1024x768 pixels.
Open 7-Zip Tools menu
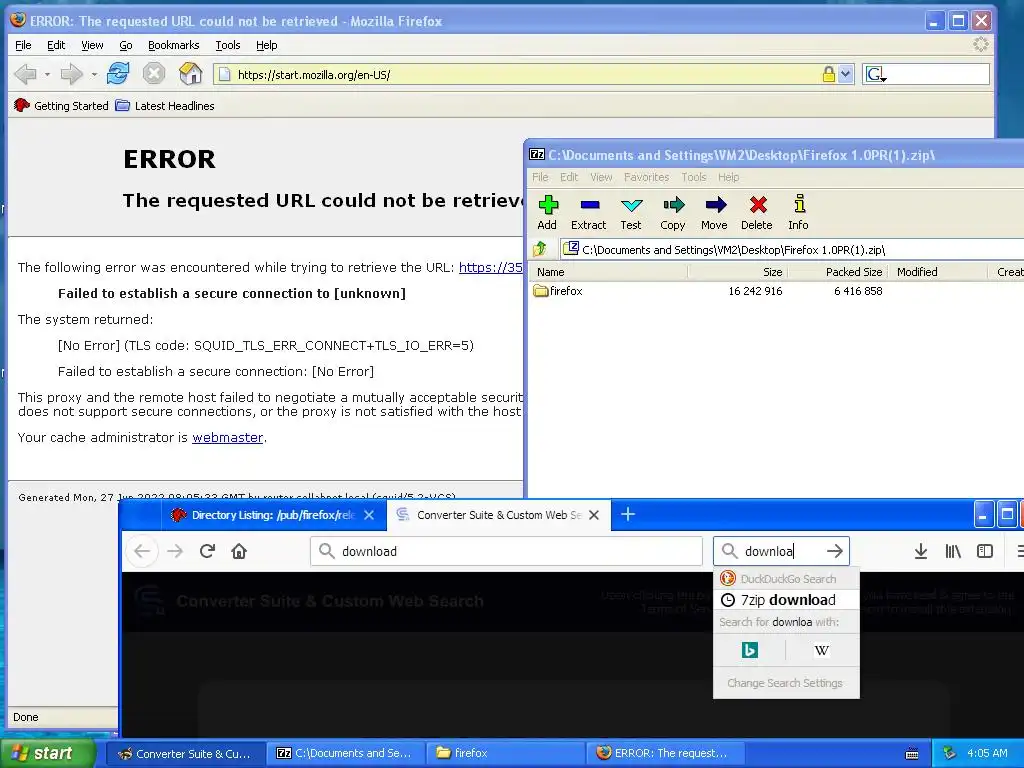(x=694, y=177)
